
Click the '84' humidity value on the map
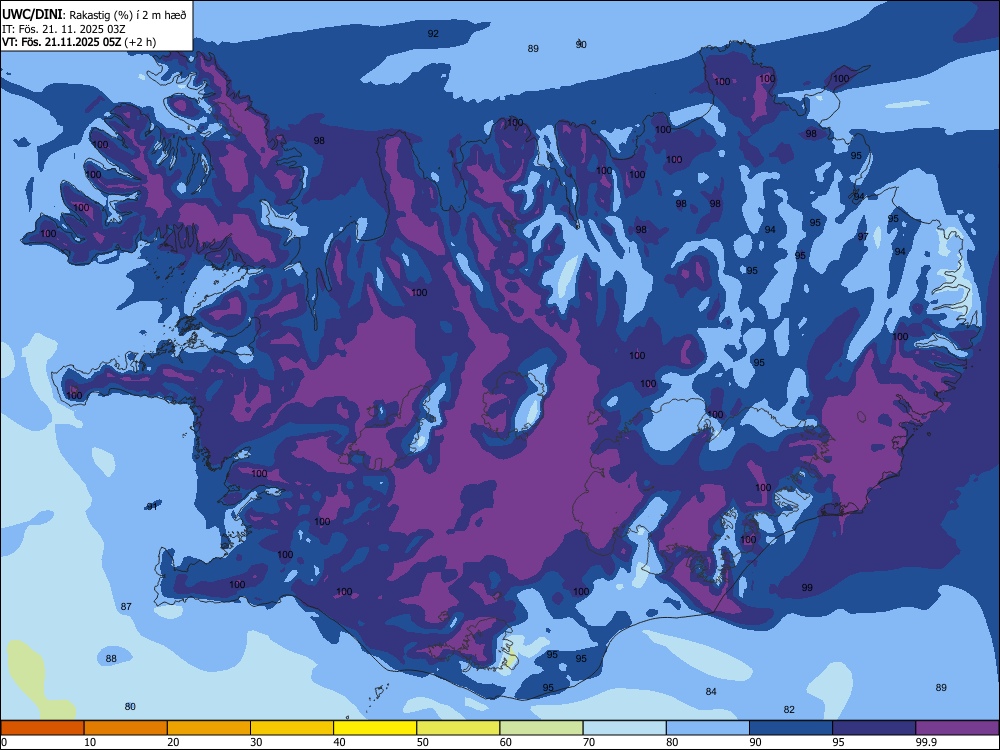tap(711, 691)
